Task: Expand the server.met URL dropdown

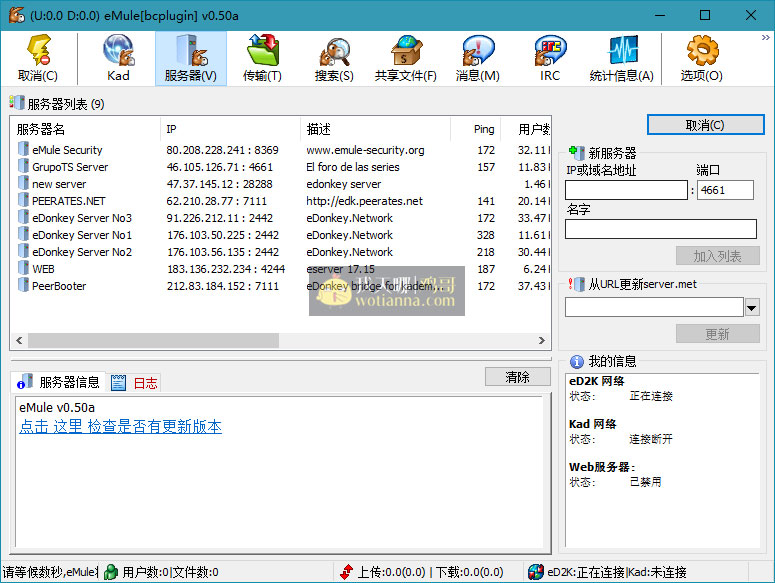Action: (x=752, y=307)
